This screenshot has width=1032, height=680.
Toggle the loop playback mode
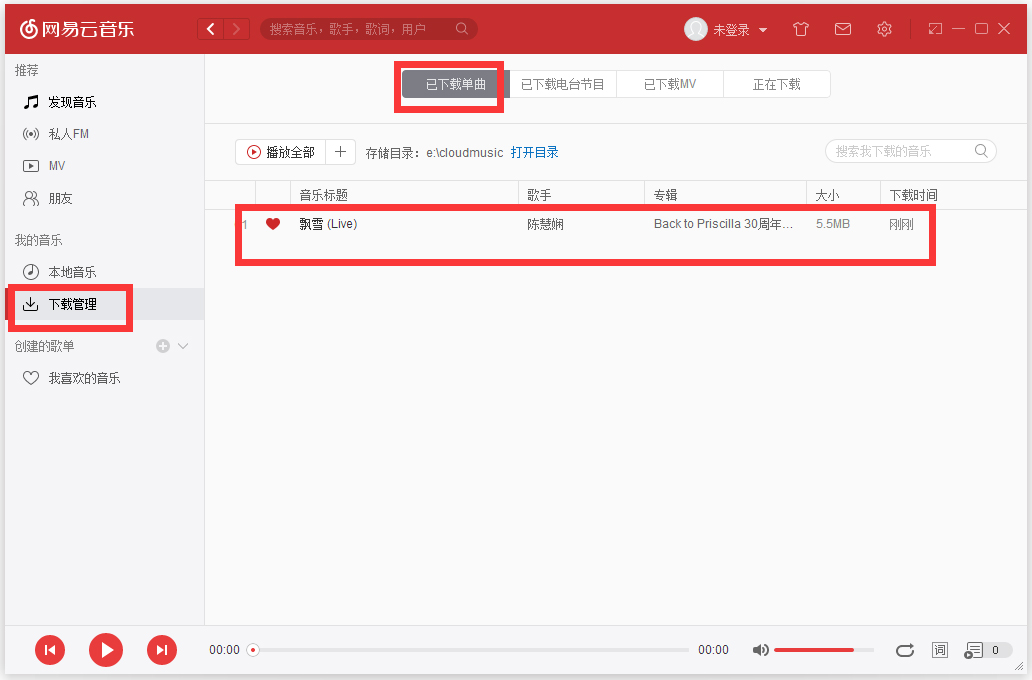click(x=904, y=649)
